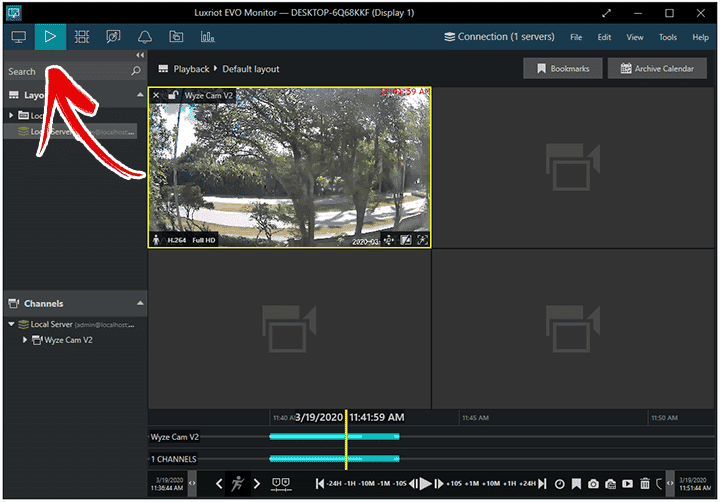Viewport: 720px width, 502px height.
Task: Click the Bookmarks button
Action: [563, 69]
